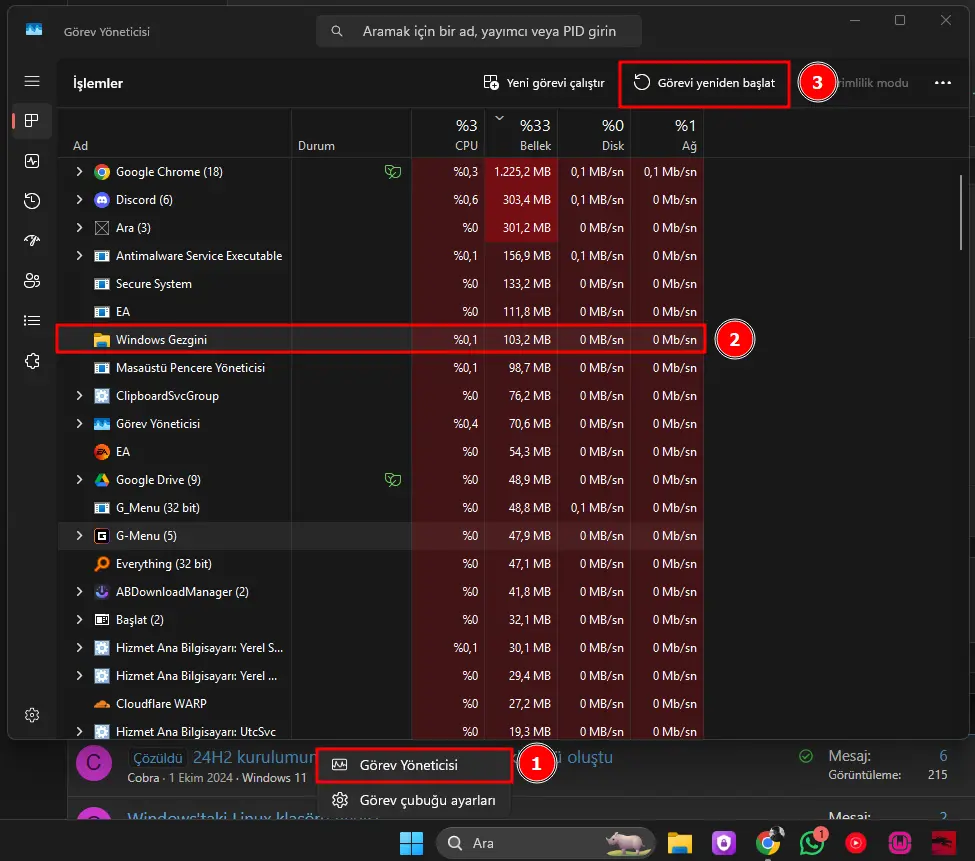Screen dimensions: 975x861
Task: Open Chrome from the taskbar
Action: (x=768, y=843)
